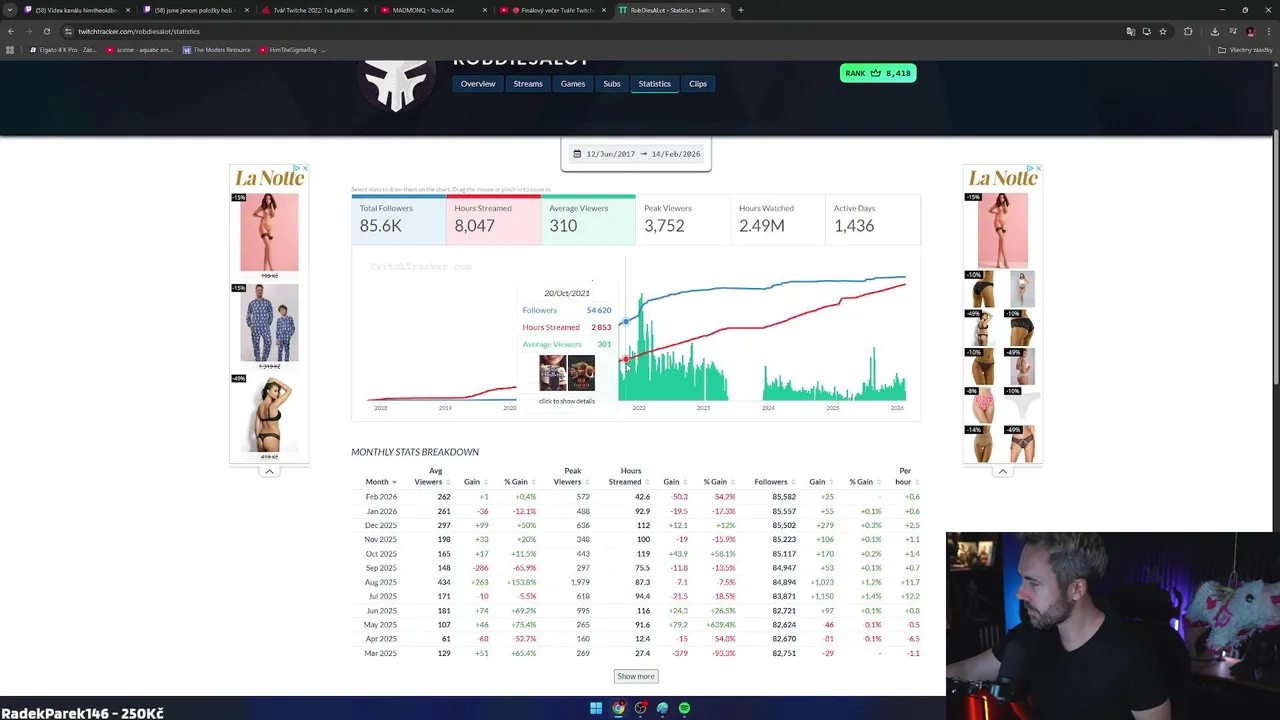Click the date range 12/Jun/2017 to 14/Feb/2026 field
This screenshot has width=1280, height=720.
coord(636,154)
